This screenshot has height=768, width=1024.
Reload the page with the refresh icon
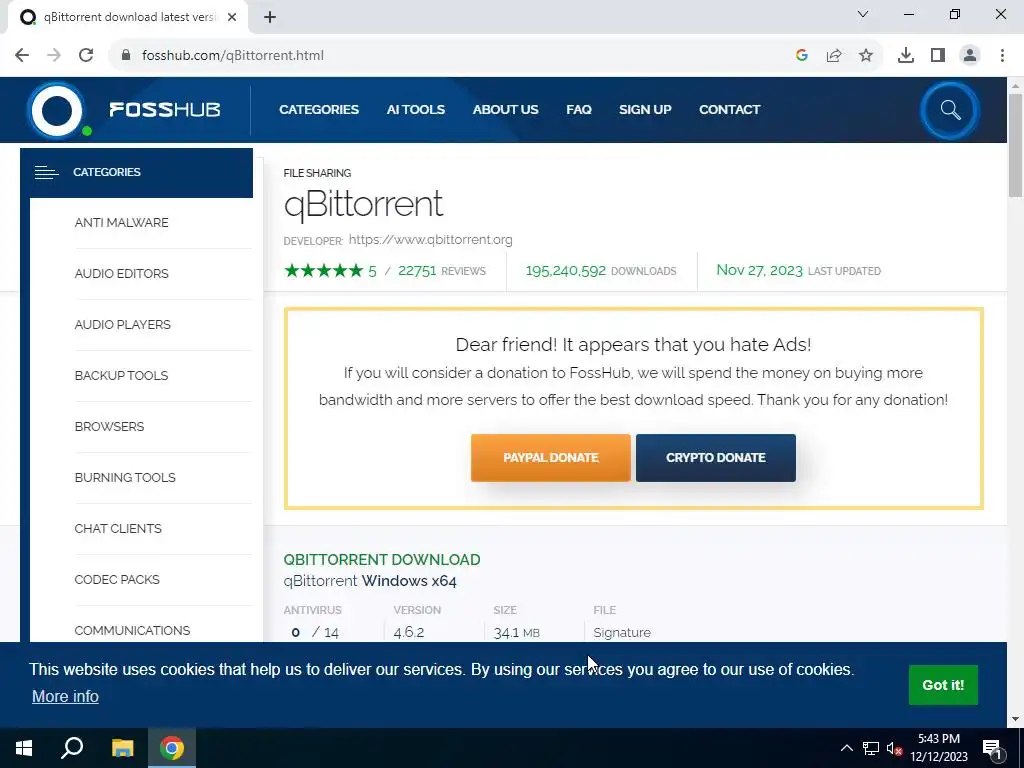86,56
